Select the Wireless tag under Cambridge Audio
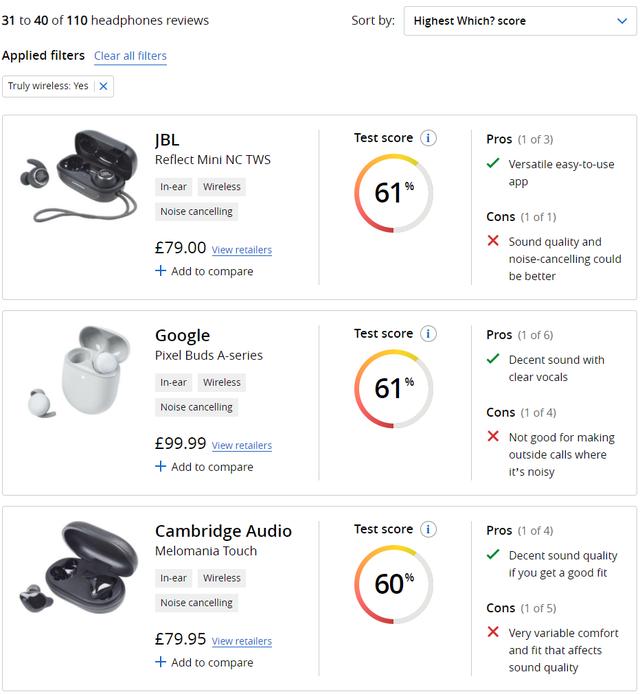The width and height of the screenshot is (640, 694). click(222, 578)
